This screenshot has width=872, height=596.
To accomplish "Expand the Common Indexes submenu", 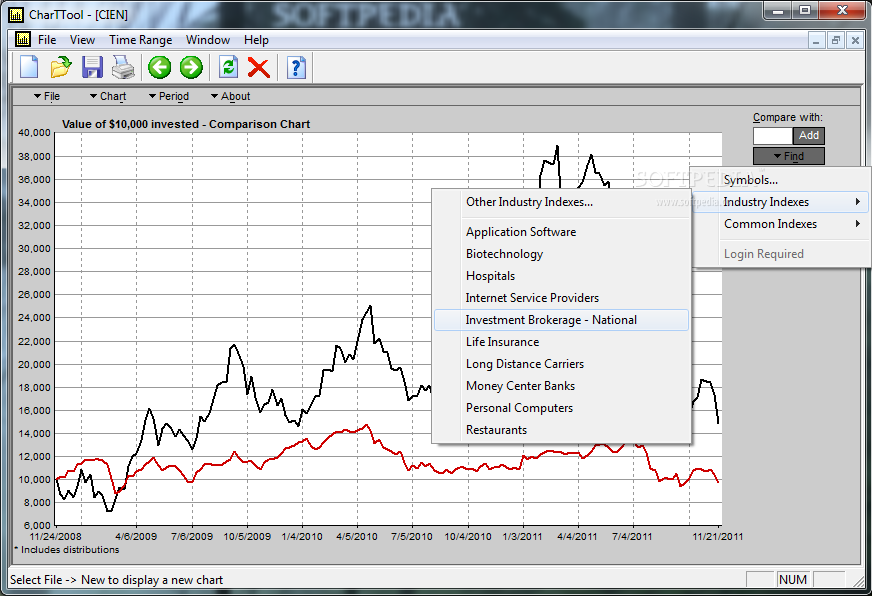I will (x=781, y=224).
